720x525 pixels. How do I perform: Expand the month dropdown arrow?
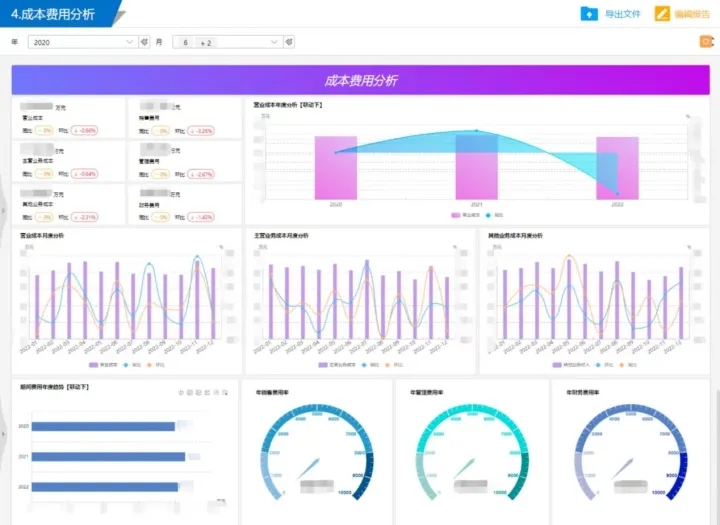[274, 42]
